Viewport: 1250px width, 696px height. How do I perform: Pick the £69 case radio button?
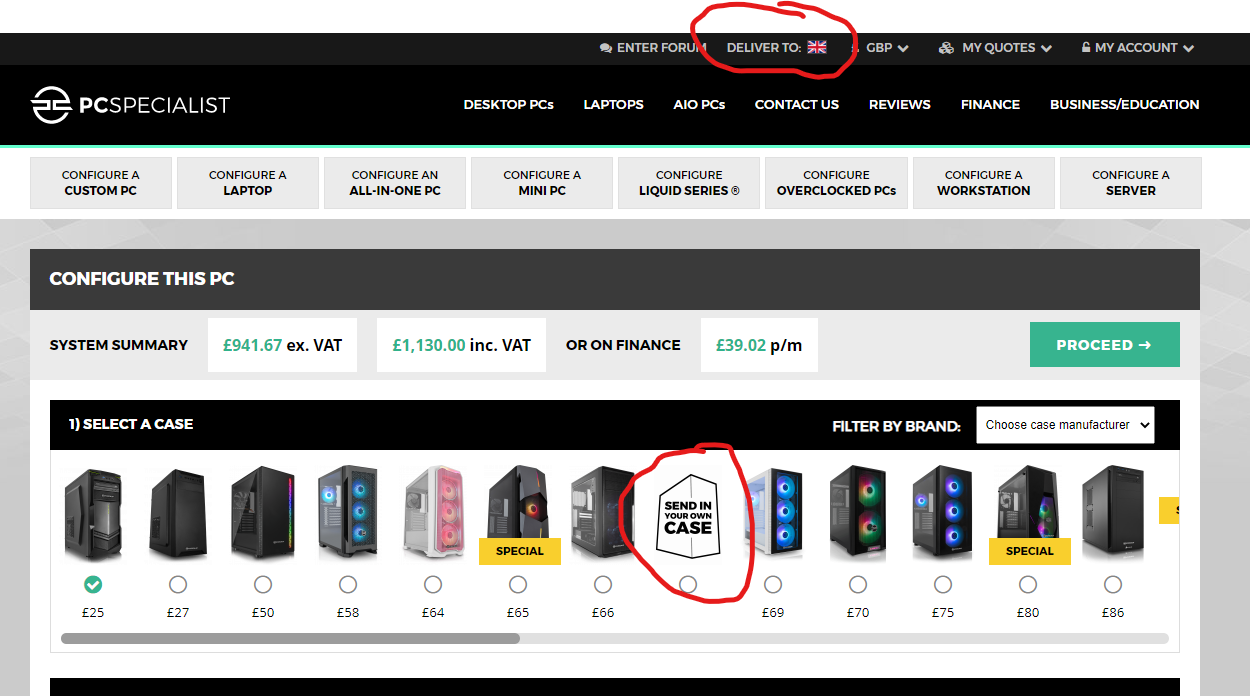tap(773, 584)
